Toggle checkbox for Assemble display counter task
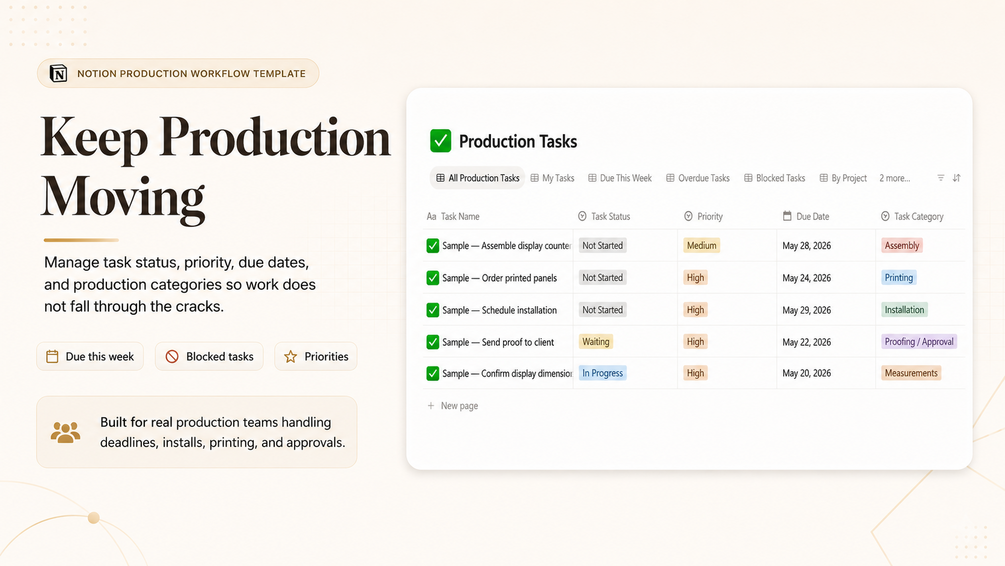Viewport: 1005px width, 566px height. coord(433,246)
